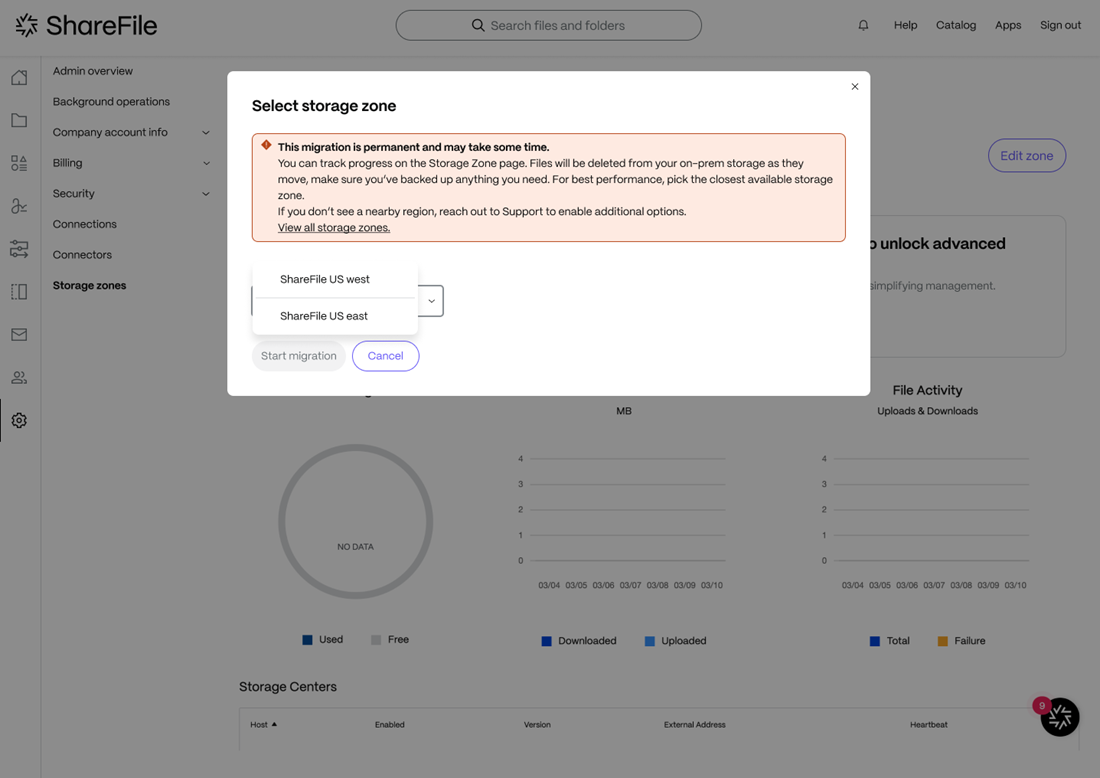Click the NO DATA donut chart
1100x778 pixels.
(356, 521)
